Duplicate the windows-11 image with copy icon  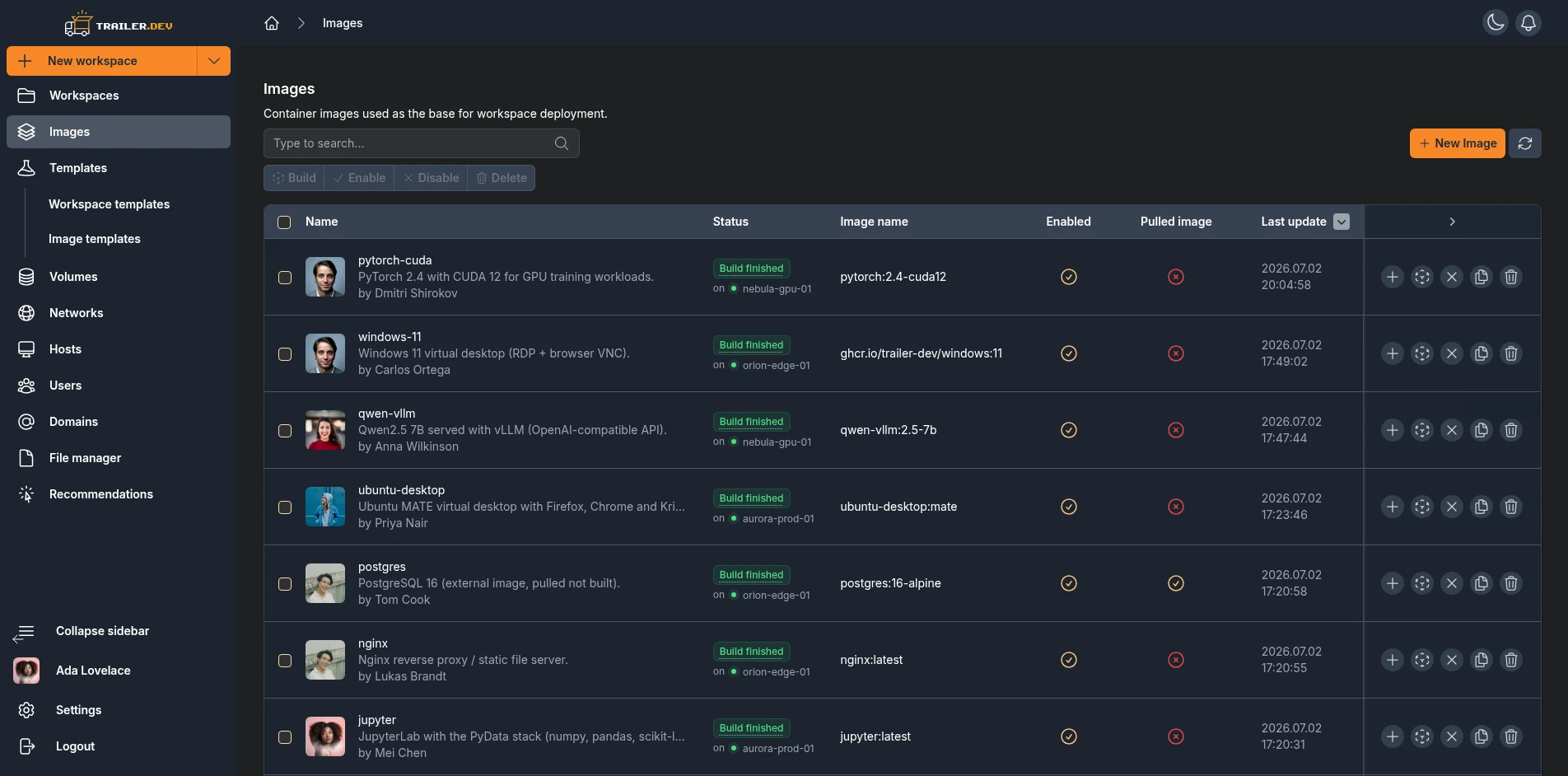coord(1482,353)
